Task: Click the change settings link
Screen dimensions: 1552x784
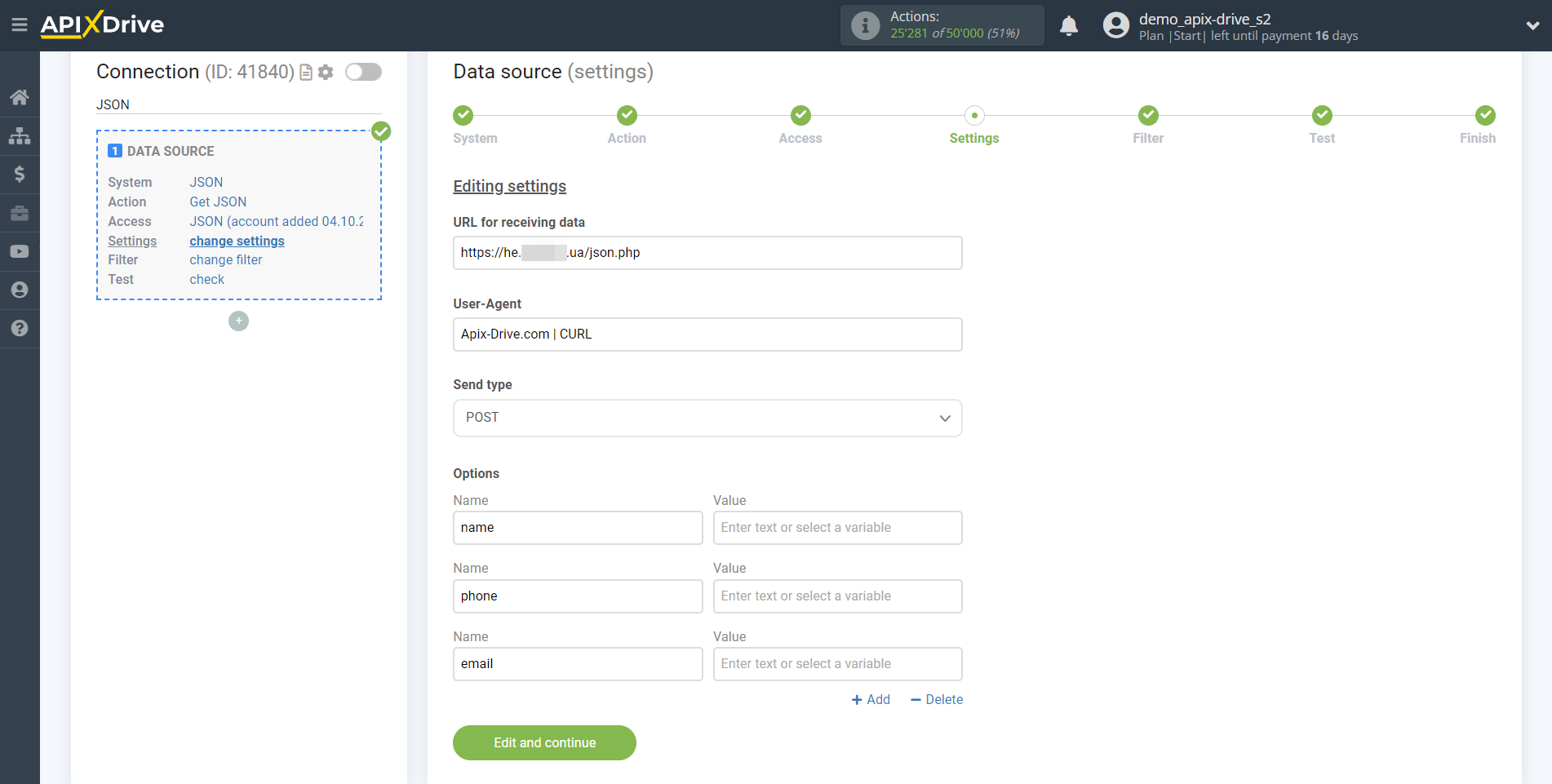Action: [x=237, y=241]
